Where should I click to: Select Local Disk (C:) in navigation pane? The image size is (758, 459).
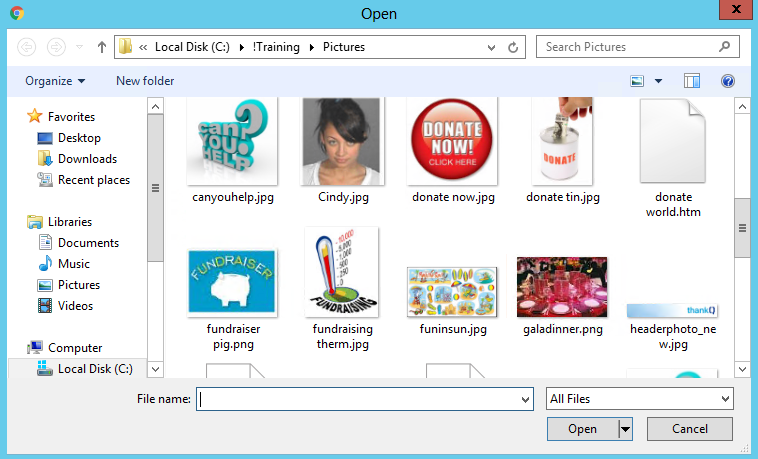(94, 369)
